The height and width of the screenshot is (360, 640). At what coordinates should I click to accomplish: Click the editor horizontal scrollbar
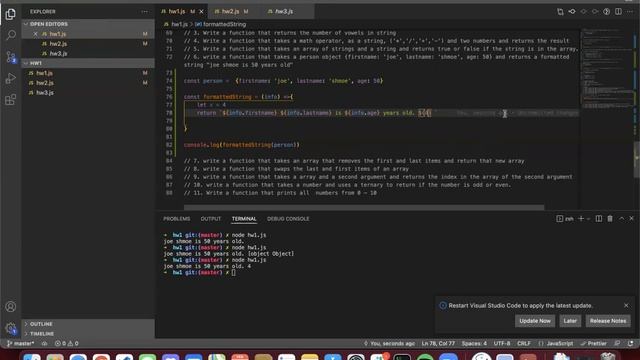tap(364, 207)
